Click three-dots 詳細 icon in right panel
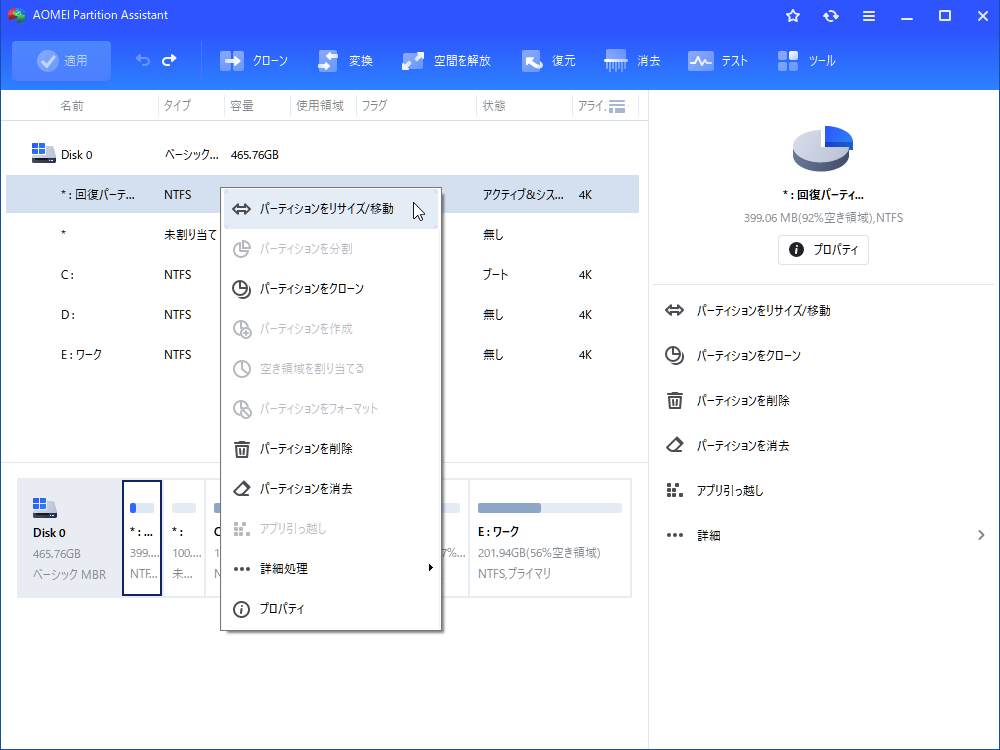The width and height of the screenshot is (1000, 750). coord(675,535)
